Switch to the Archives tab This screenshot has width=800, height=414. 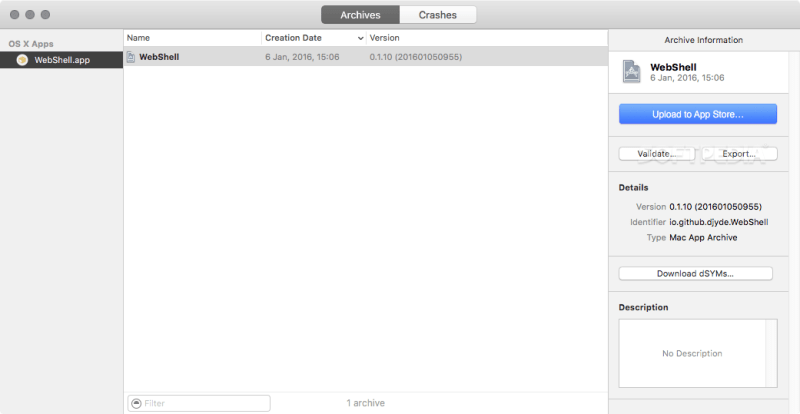[360, 15]
